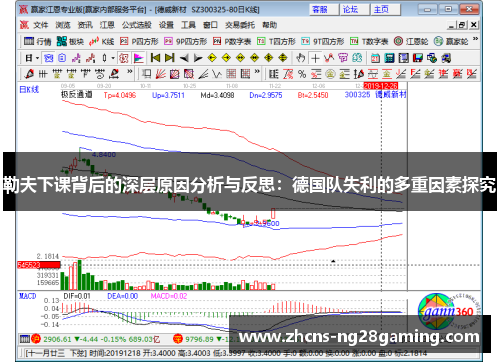
Task: Open the 设置 menu
Action: 166,25
